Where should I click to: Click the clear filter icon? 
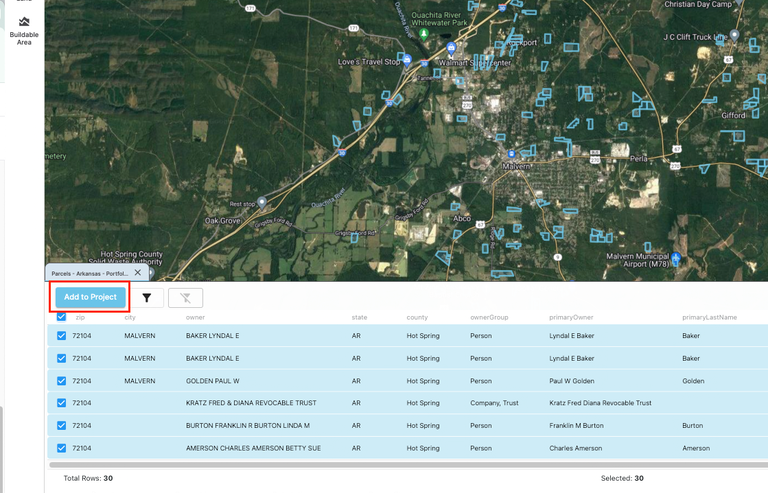coord(185,298)
